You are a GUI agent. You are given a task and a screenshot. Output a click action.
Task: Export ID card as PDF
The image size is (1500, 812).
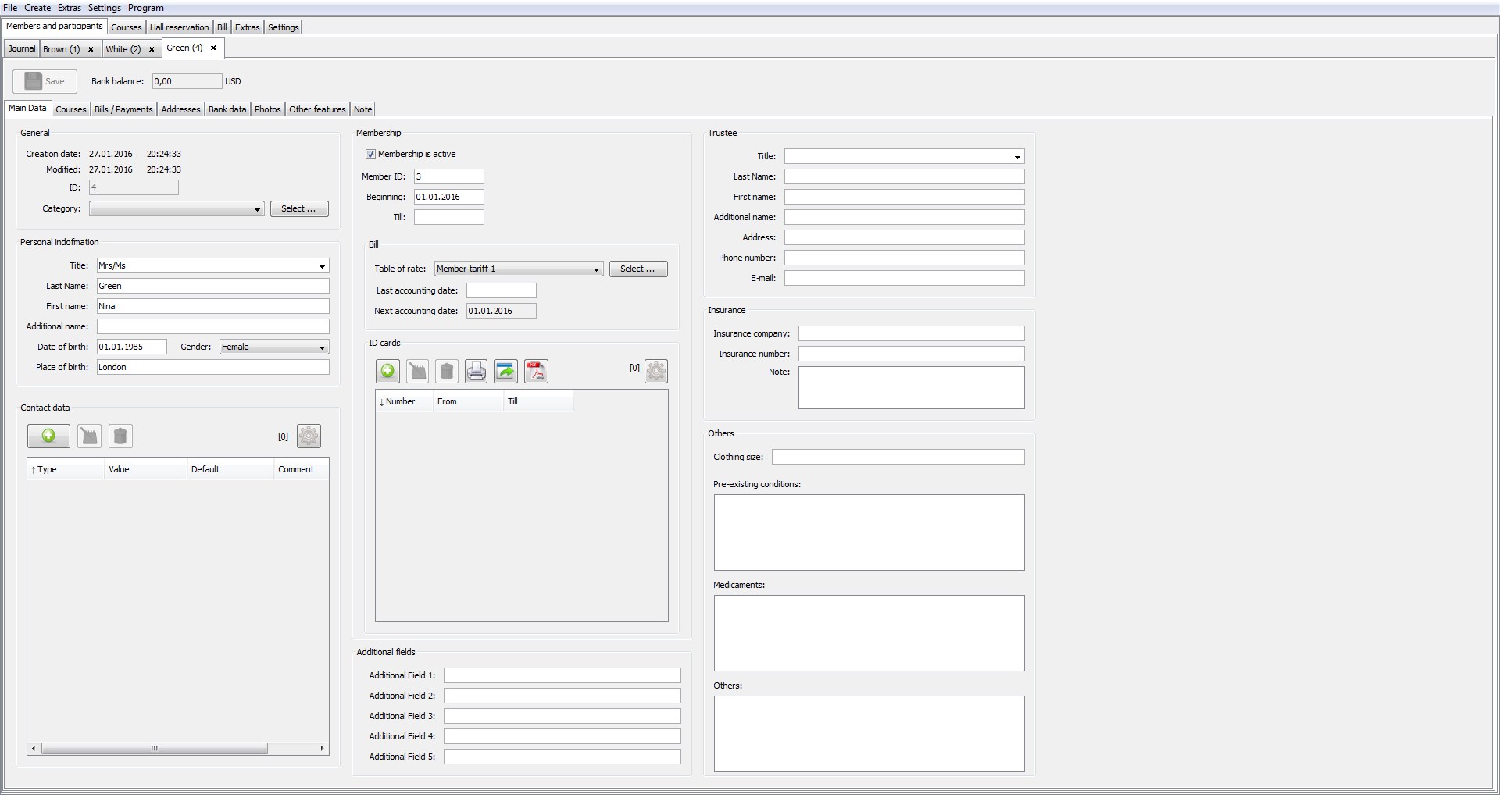tap(536, 371)
